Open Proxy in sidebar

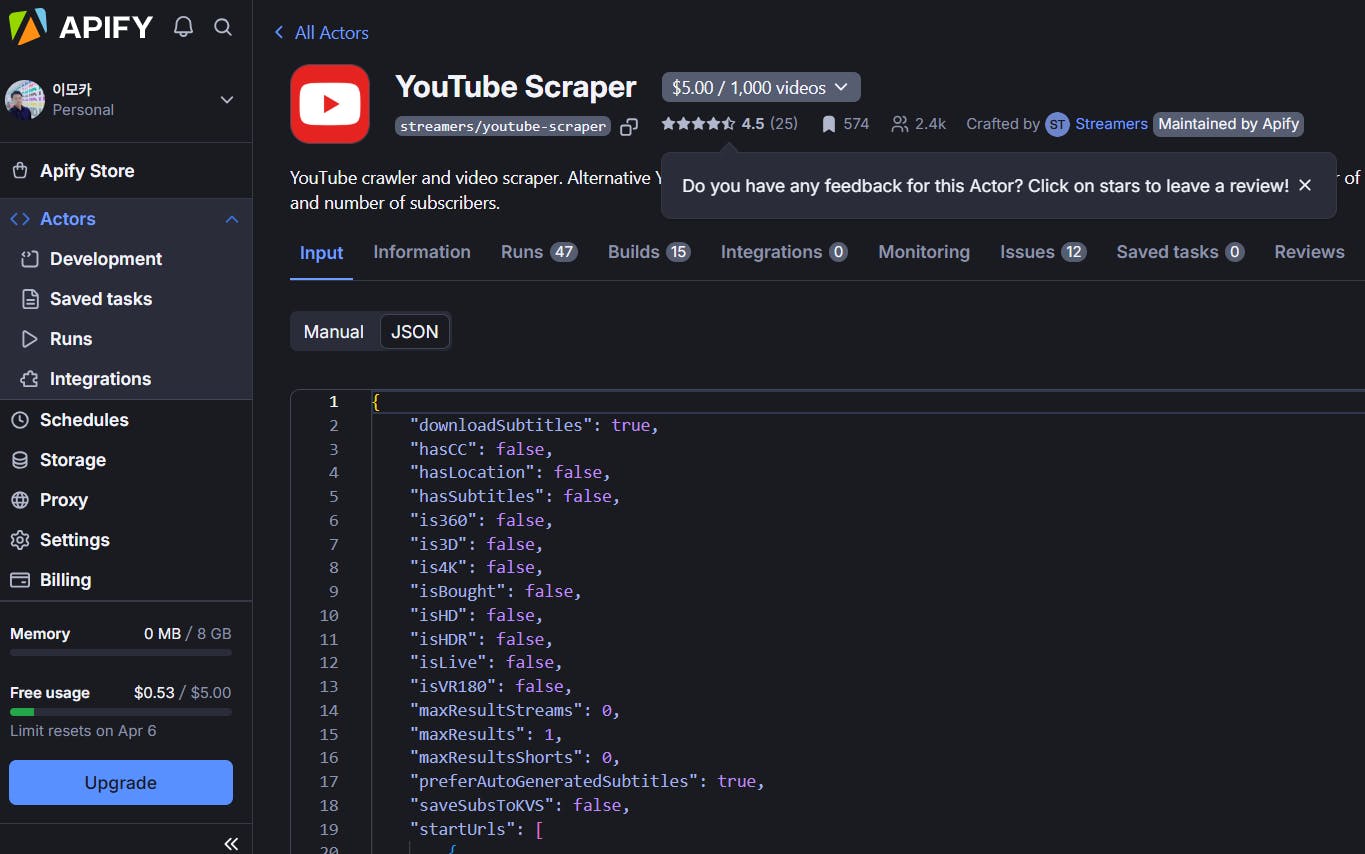coord(64,500)
